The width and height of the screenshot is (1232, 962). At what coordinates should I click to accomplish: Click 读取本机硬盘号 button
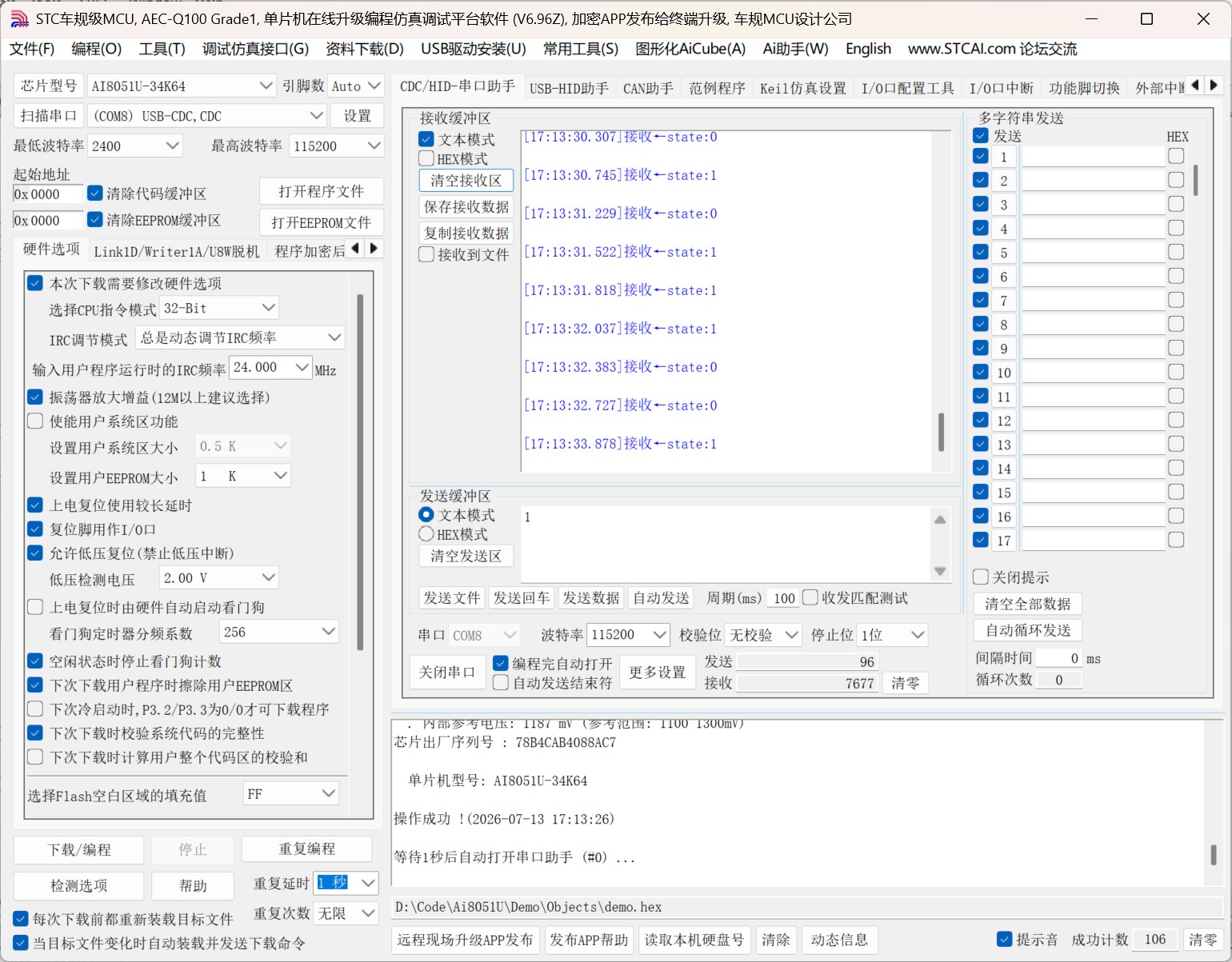tap(694, 940)
